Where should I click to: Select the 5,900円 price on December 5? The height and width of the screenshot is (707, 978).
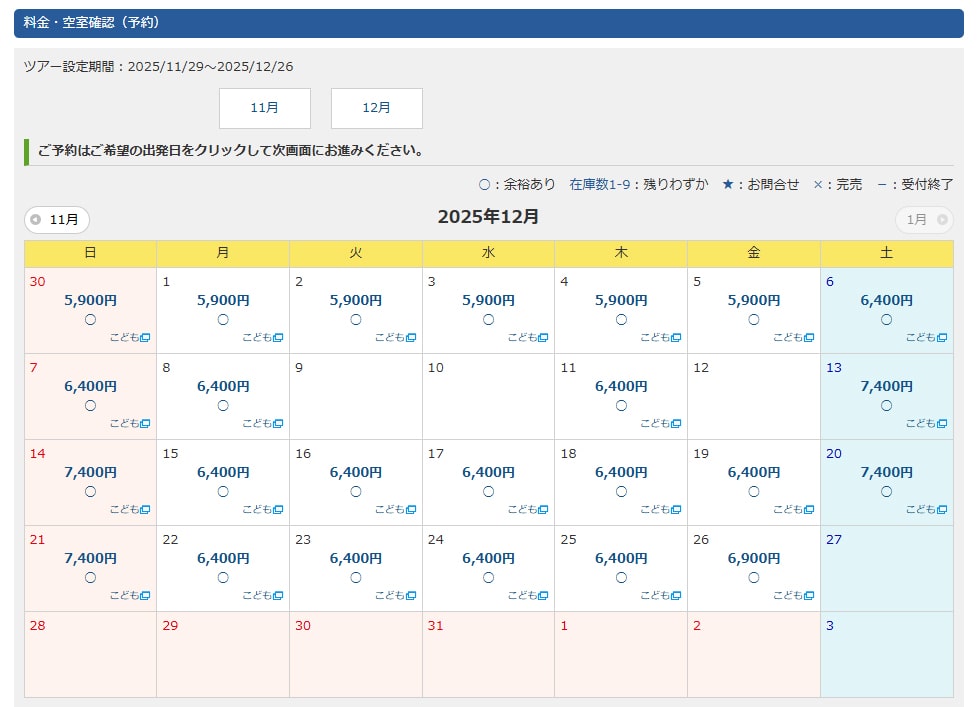753,300
